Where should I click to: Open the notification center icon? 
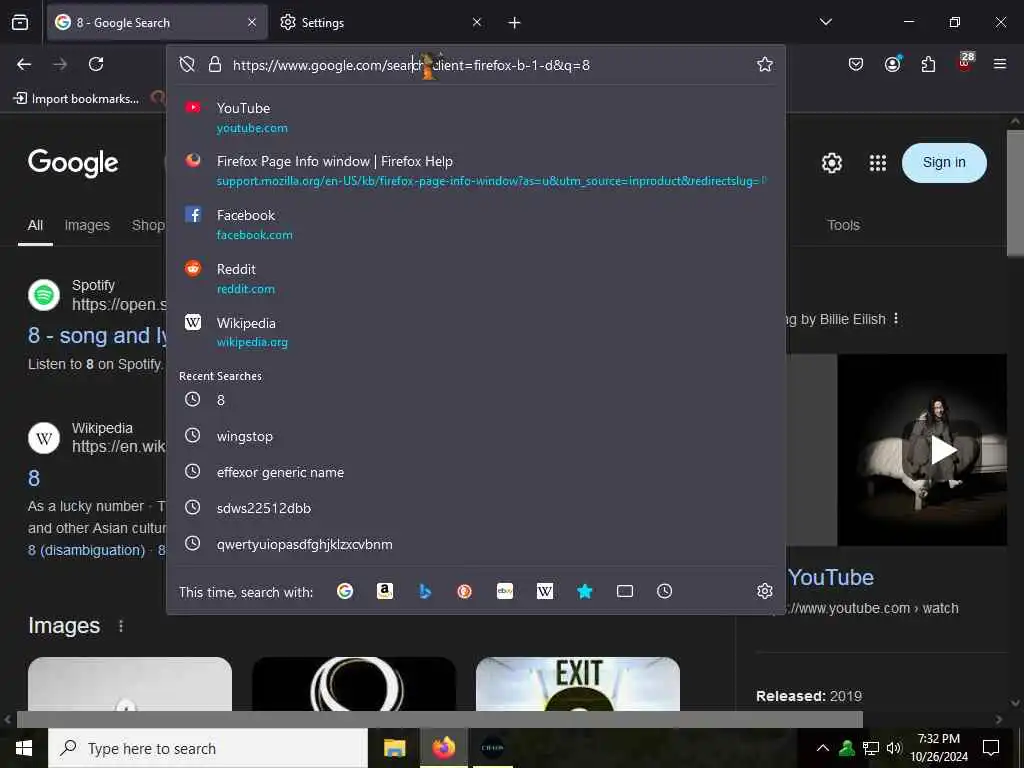pos(991,748)
